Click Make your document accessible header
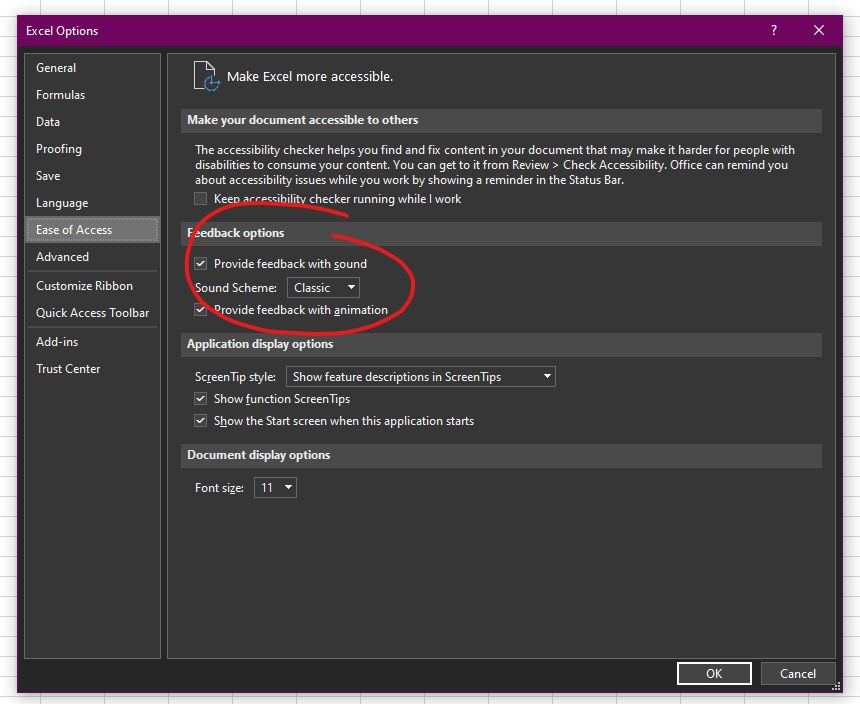The image size is (860, 704). [x=501, y=120]
